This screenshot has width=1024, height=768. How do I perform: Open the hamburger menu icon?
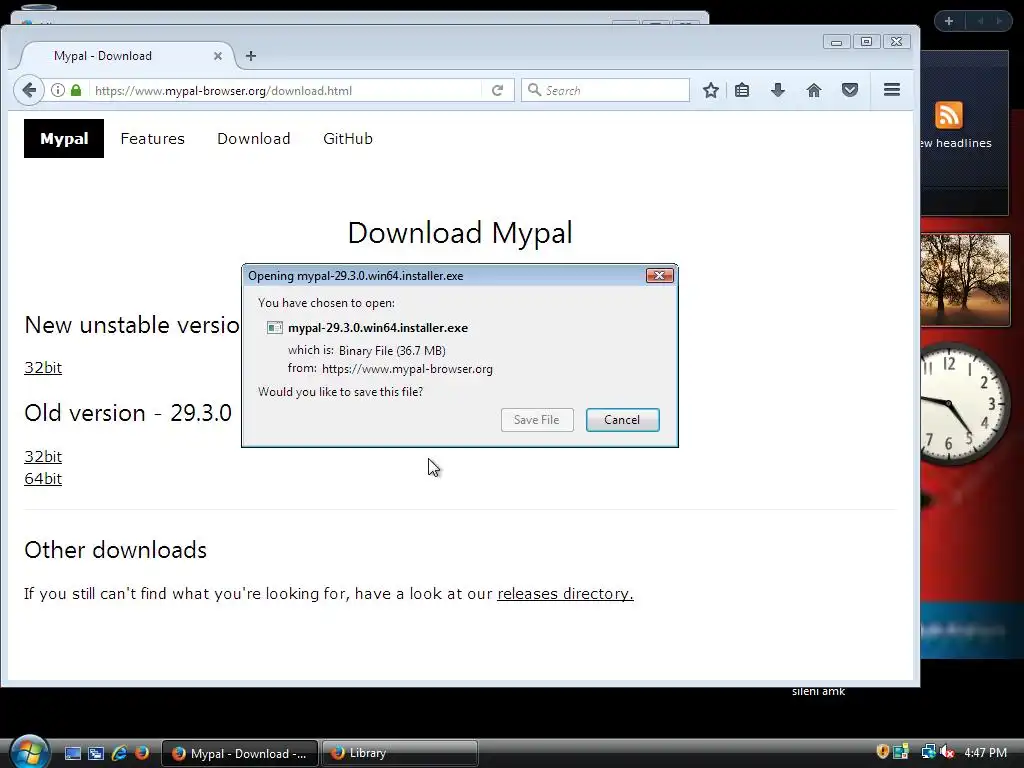point(892,89)
